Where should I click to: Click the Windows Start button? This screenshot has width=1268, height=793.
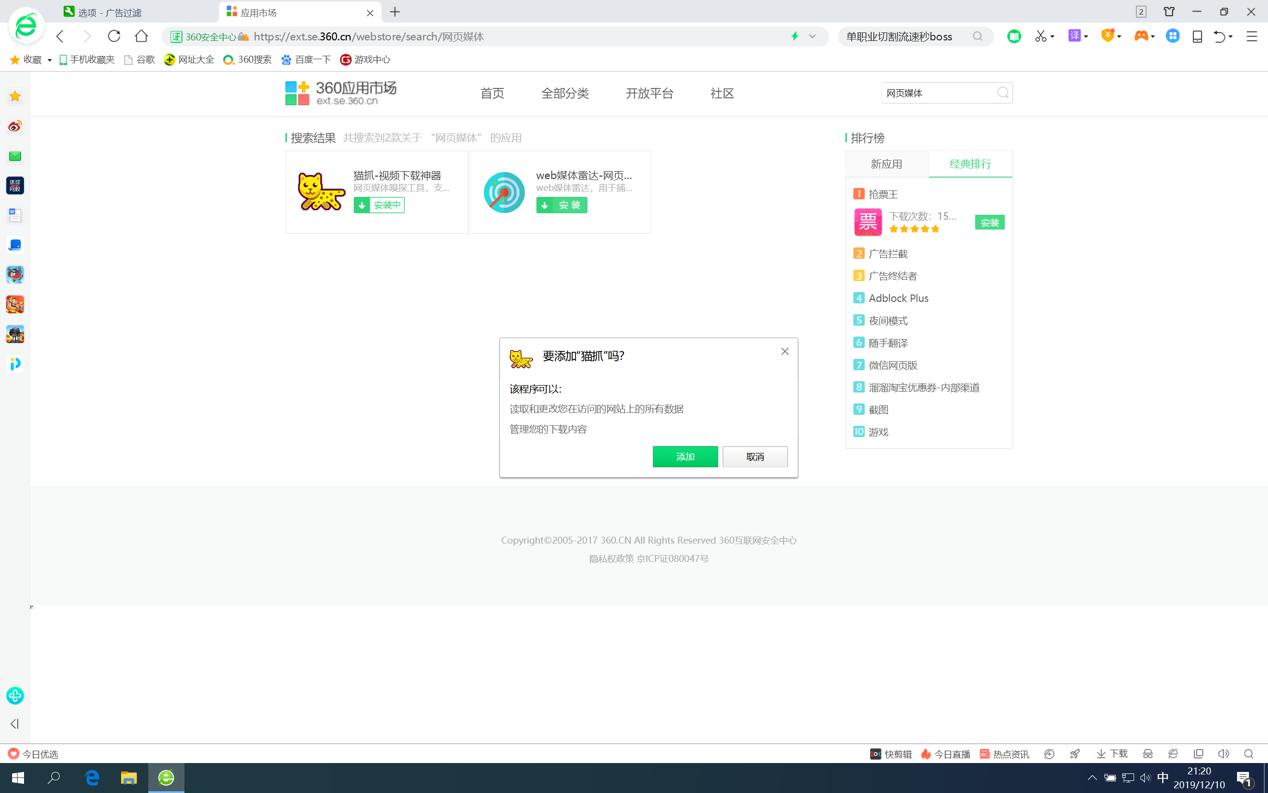pos(17,777)
